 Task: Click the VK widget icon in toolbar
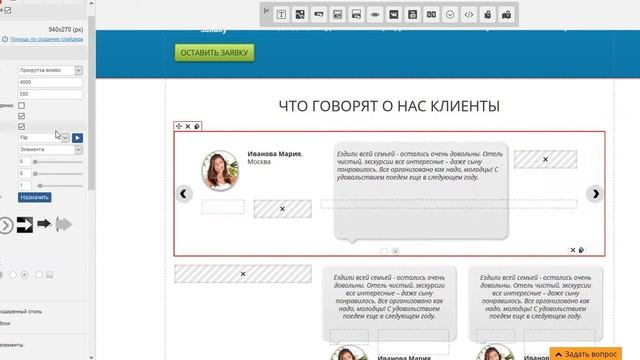[x=393, y=15]
